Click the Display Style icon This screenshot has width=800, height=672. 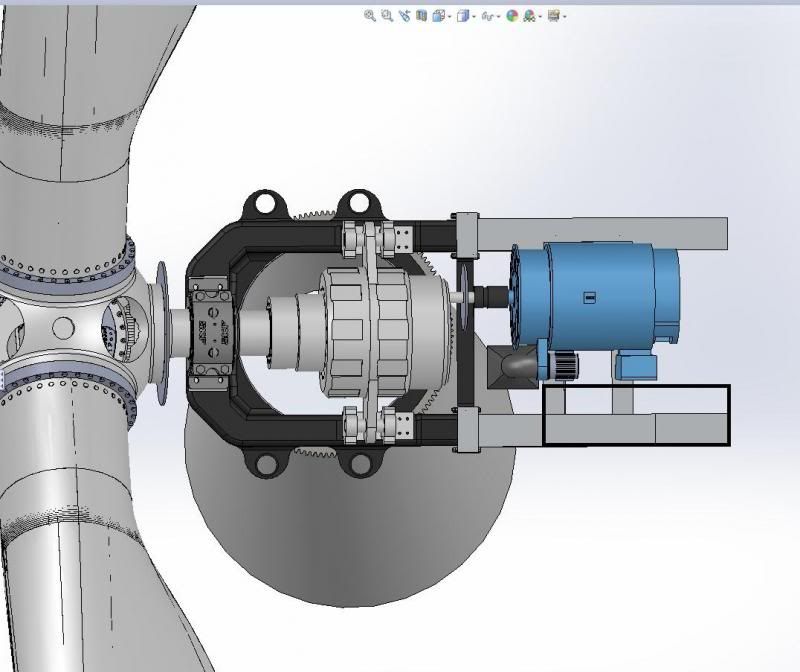(x=463, y=16)
